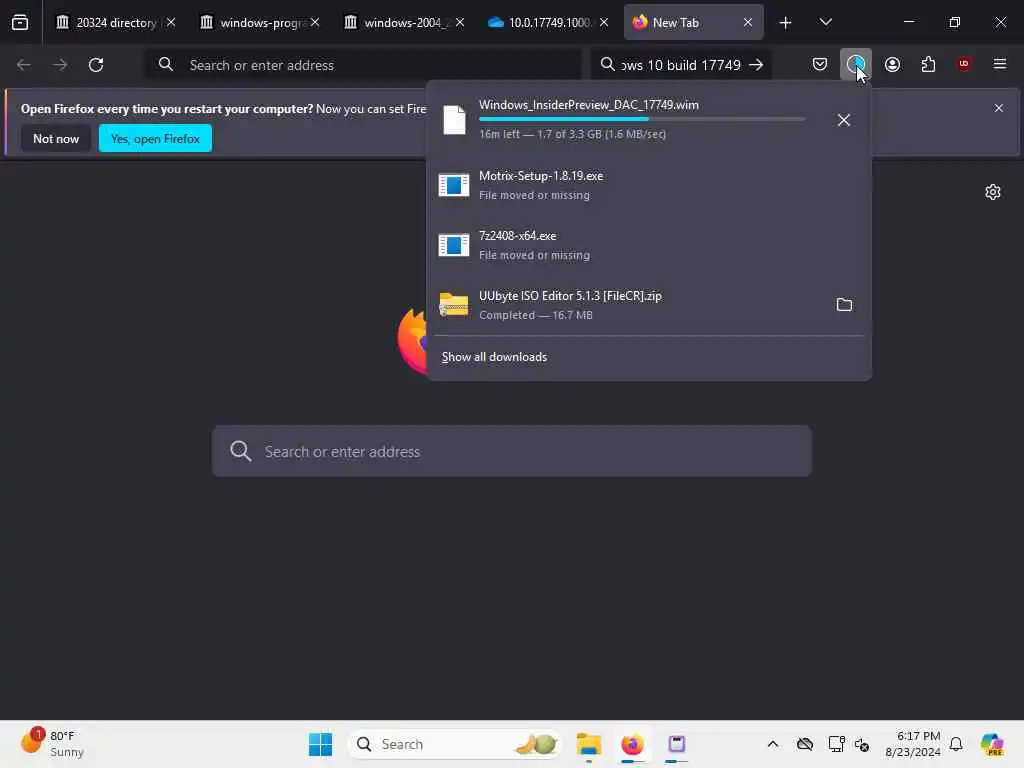Open the notifications bell
Screen dimensions: 1024x768
coord(956,744)
